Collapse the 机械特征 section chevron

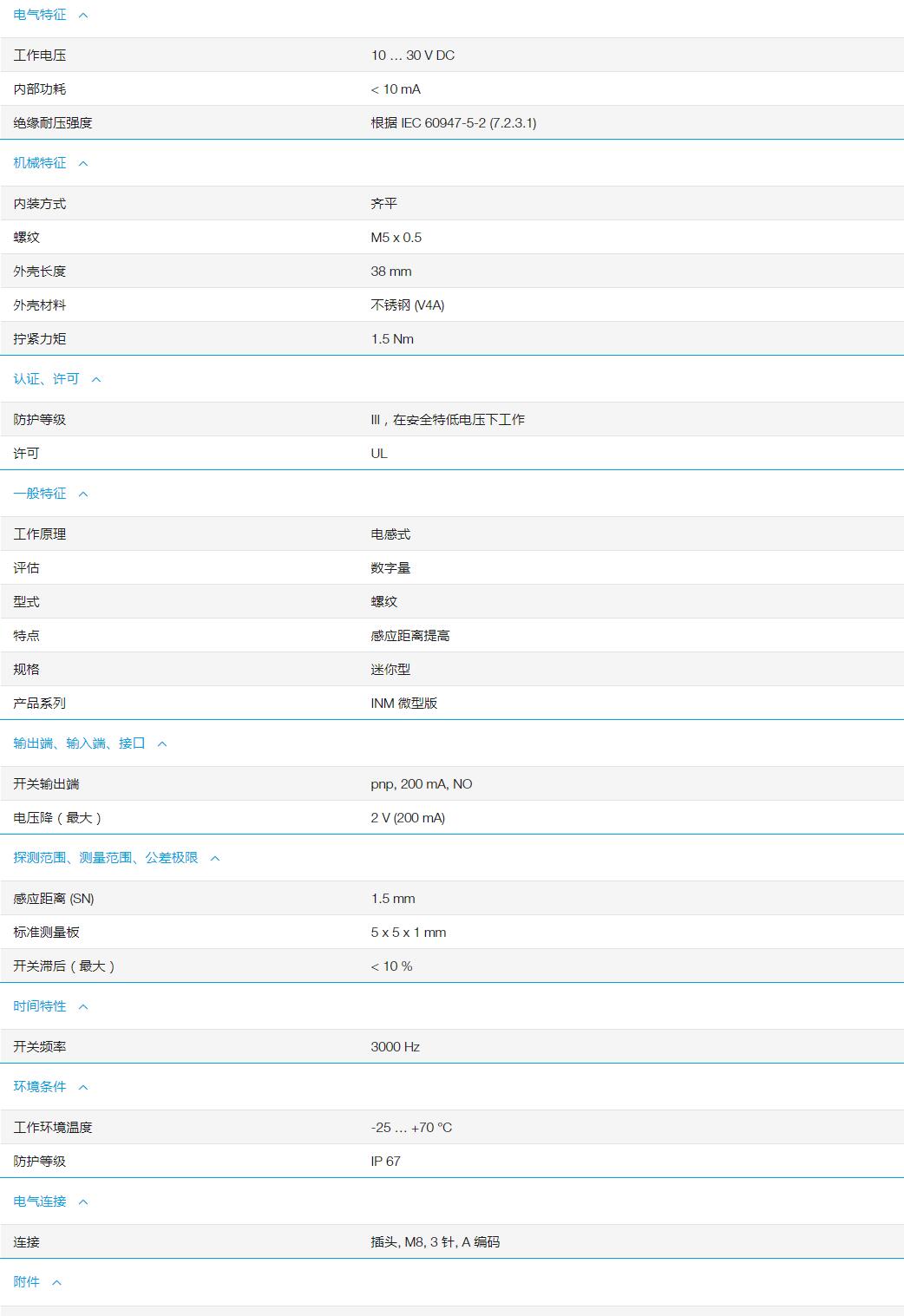pos(82,162)
